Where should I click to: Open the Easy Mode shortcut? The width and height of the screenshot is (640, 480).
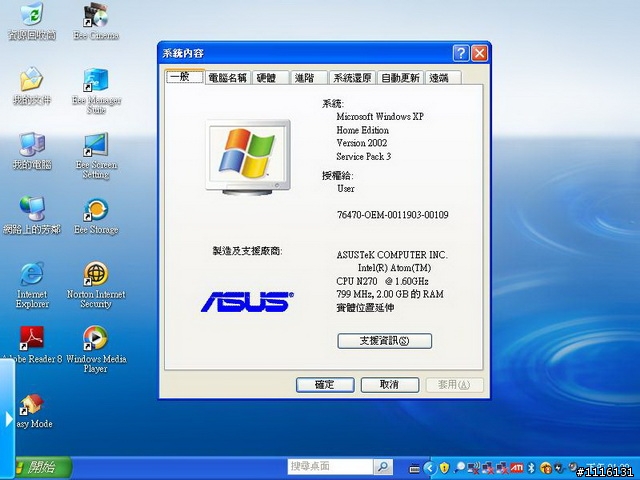[x=33, y=411]
